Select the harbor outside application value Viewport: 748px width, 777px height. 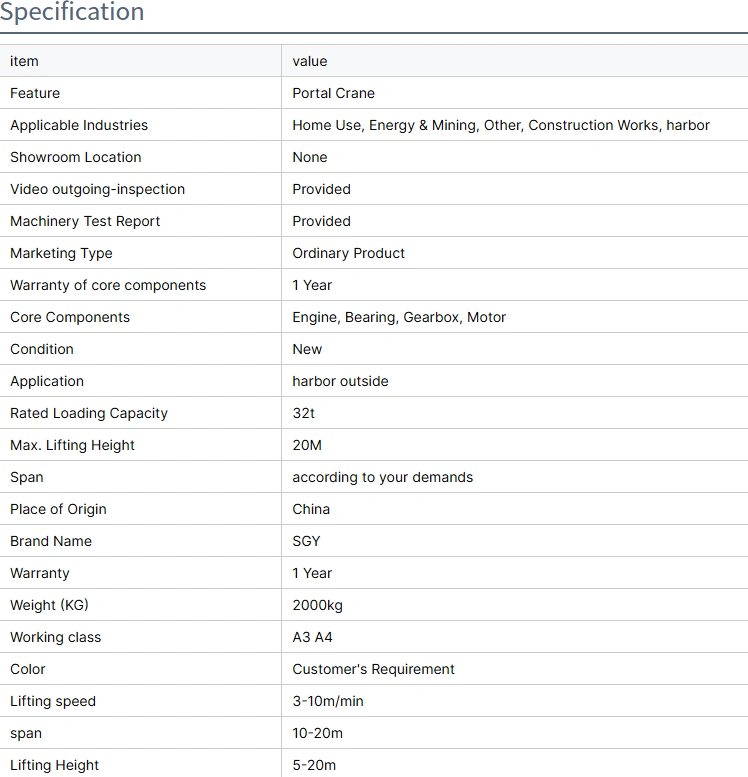(340, 381)
